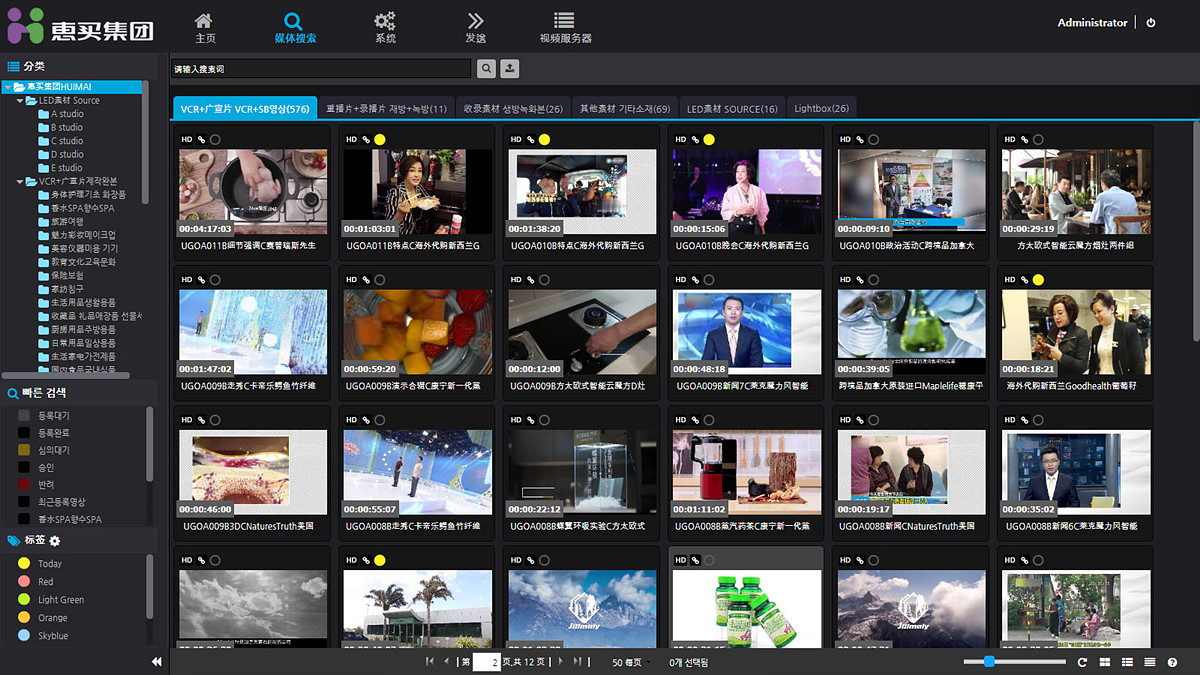Toggle selection circle on UGOA011B细节强调 clip
The height and width of the screenshot is (675, 1200).
[x=216, y=139]
